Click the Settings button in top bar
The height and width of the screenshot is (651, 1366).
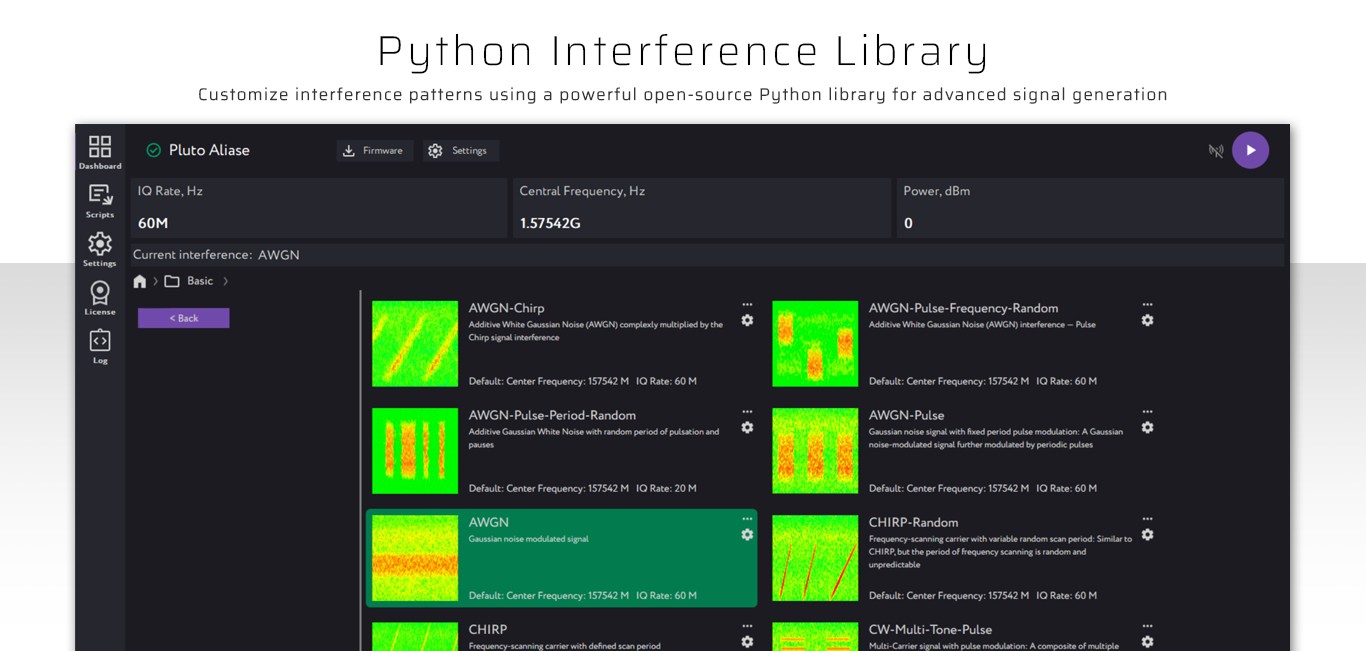[460, 151]
